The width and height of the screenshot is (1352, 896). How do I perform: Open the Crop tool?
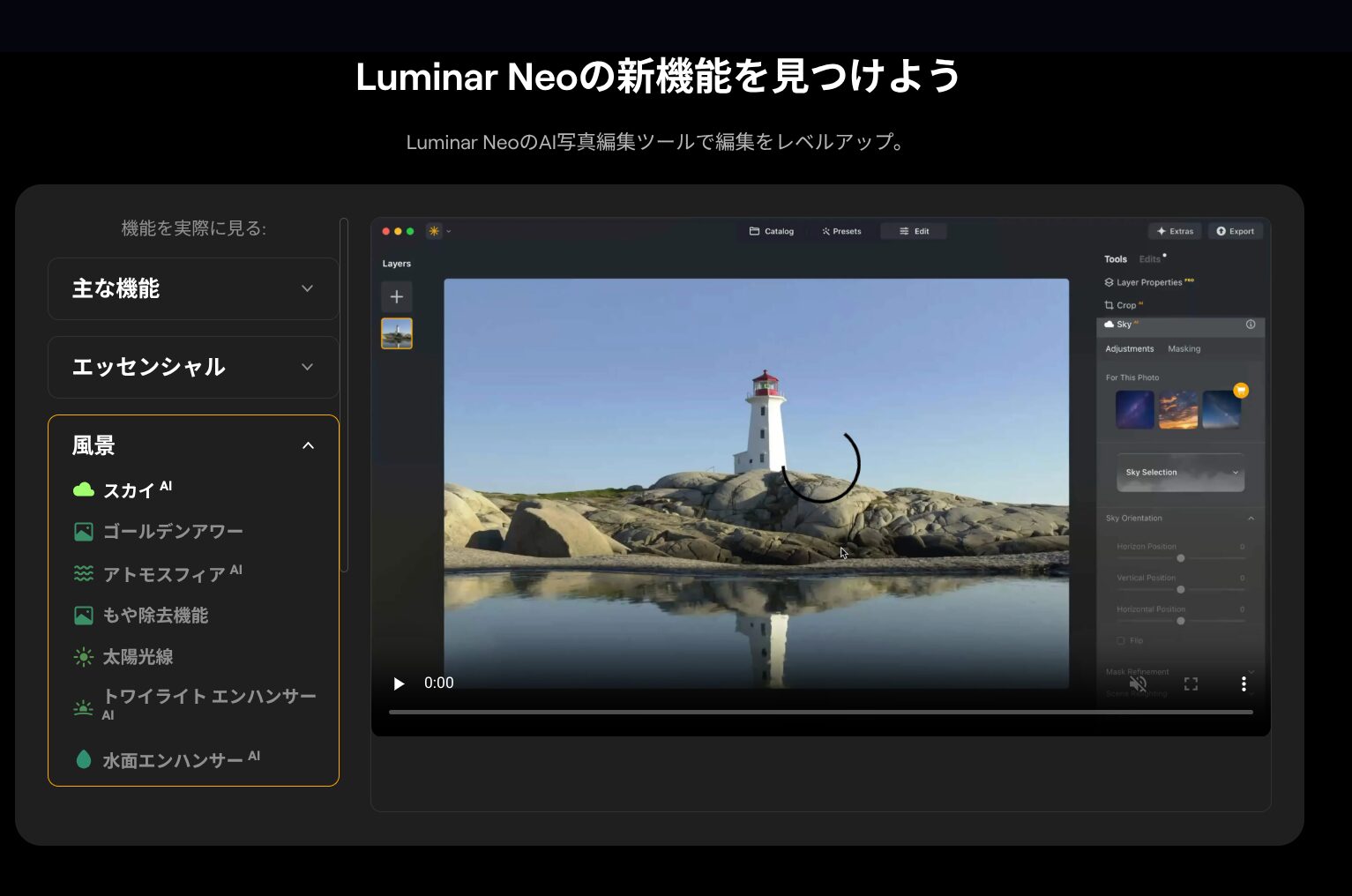point(1123,305)
